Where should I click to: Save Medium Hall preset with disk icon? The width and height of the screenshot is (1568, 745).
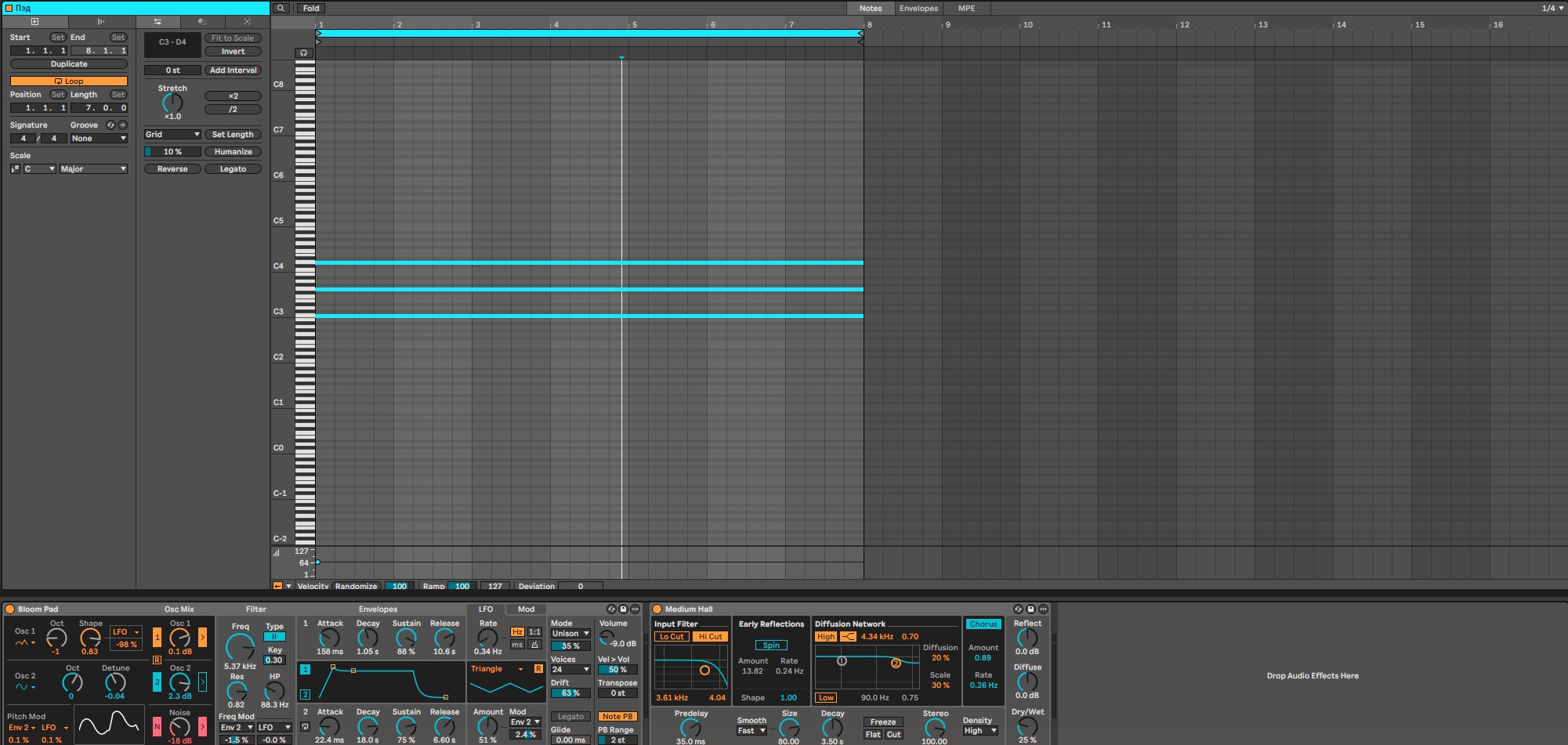coord(1030,609)
